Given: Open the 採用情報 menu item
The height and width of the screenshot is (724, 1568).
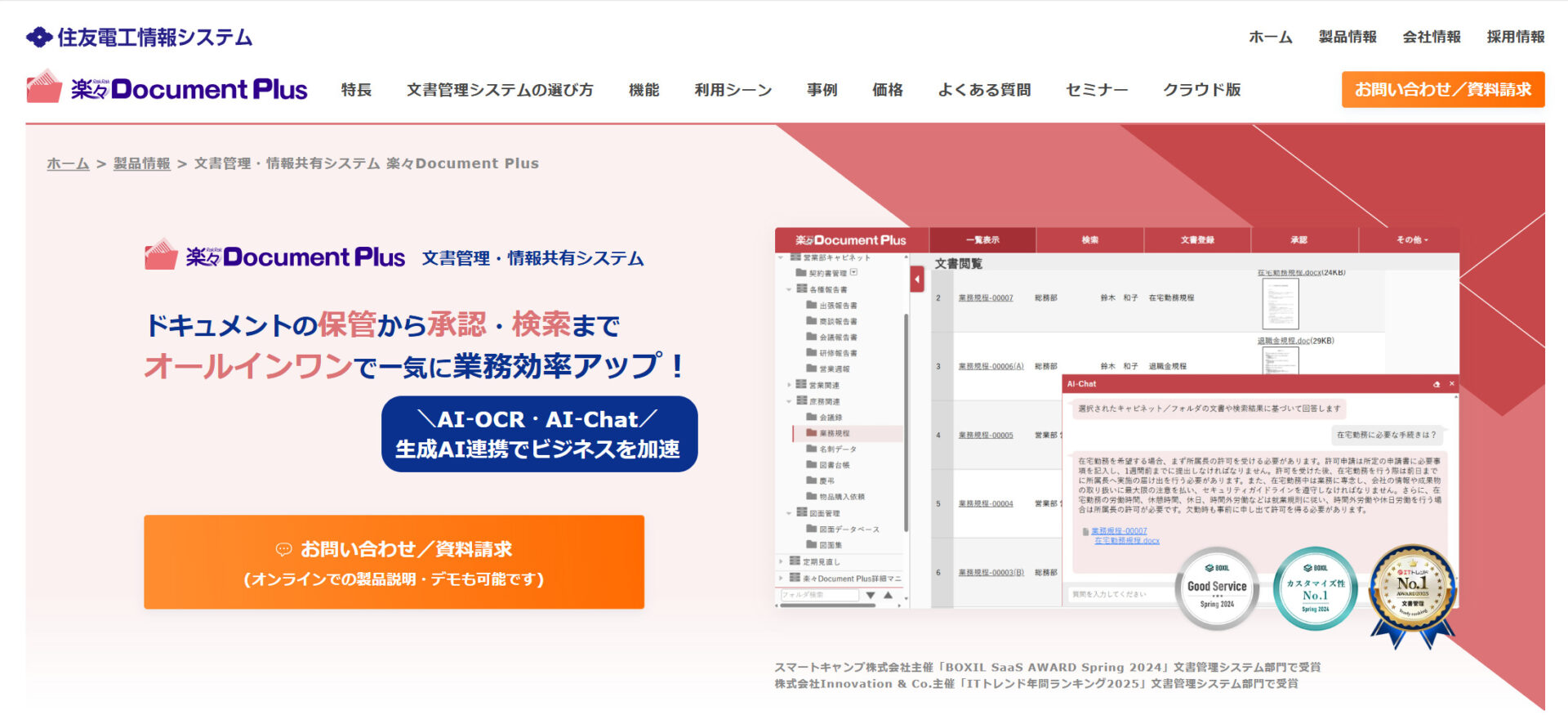Looking at the screenshot, I should pos(1516,37).
